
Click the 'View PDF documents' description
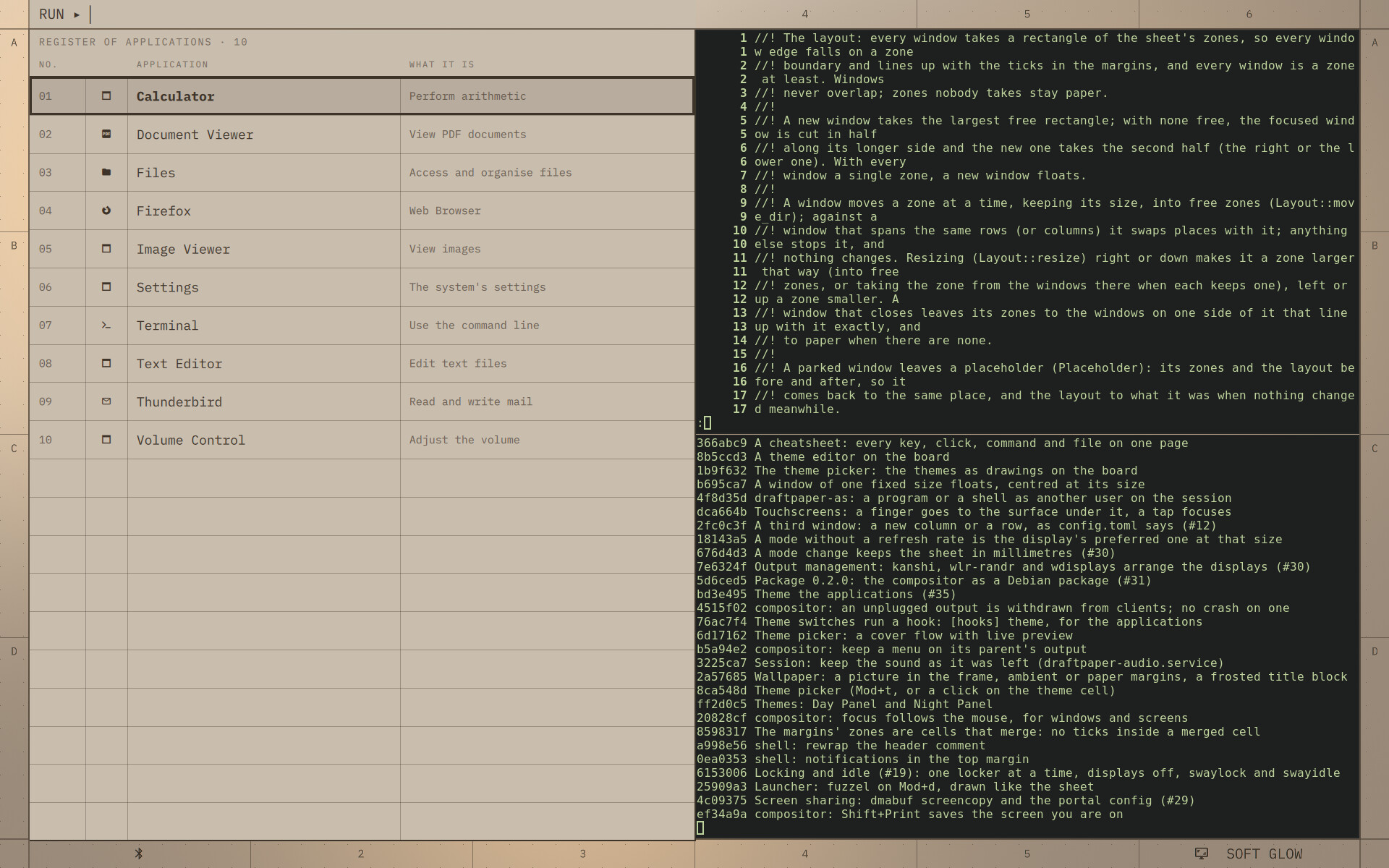tap(467, 135)
